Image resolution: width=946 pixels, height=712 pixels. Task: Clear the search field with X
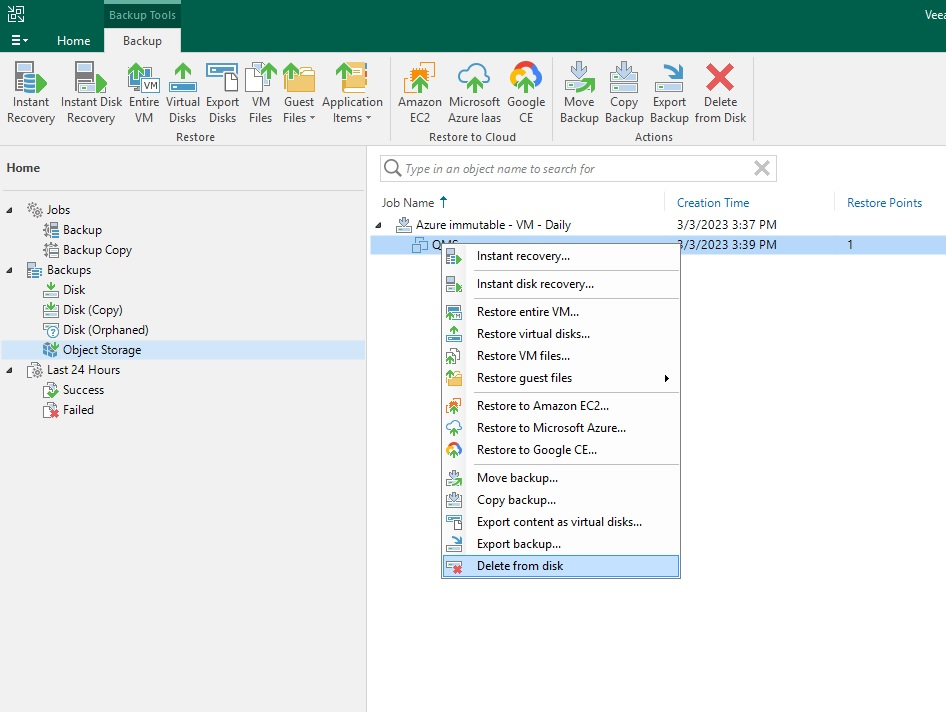point(762,168)
